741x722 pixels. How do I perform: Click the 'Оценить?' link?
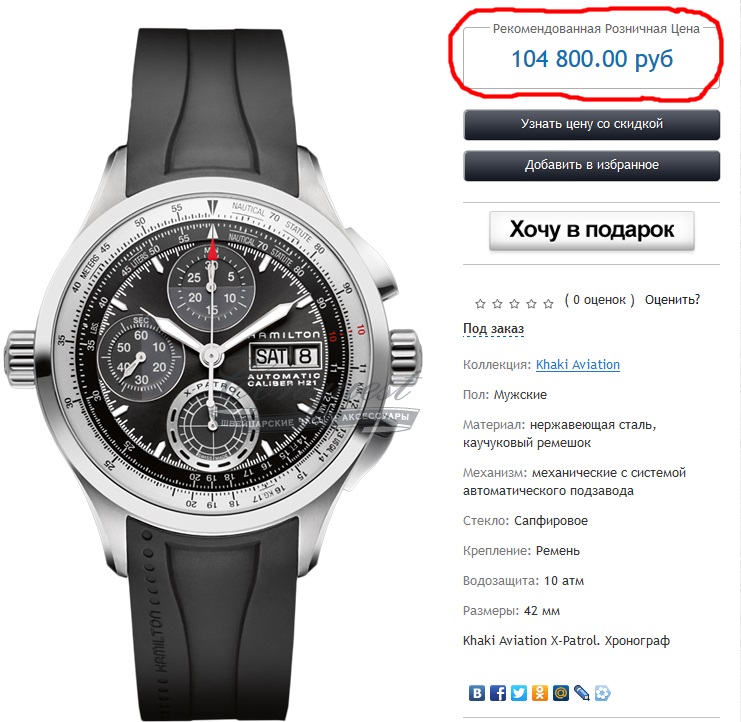672,300
